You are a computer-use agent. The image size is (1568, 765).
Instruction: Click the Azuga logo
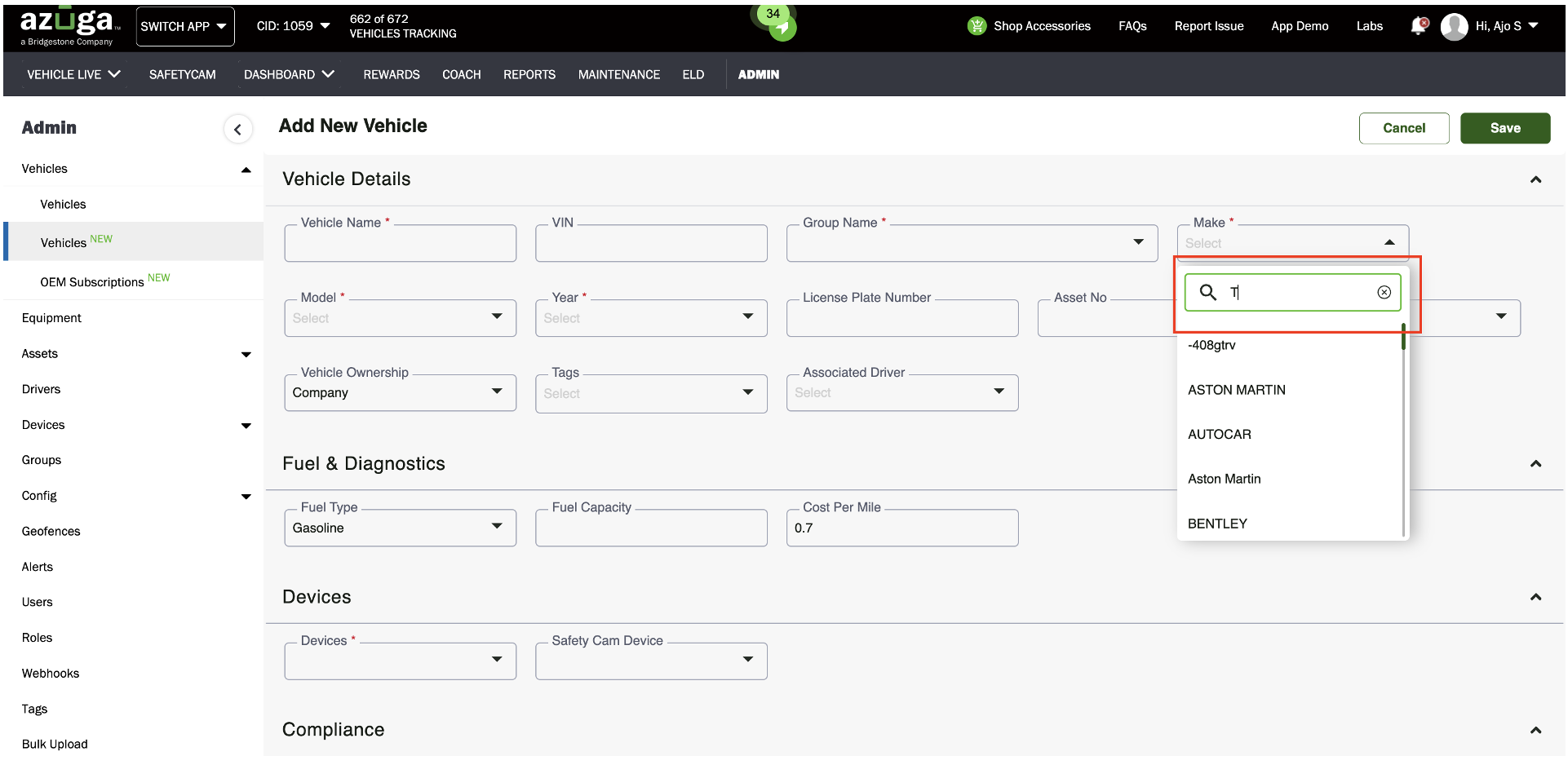coord(69,26)
